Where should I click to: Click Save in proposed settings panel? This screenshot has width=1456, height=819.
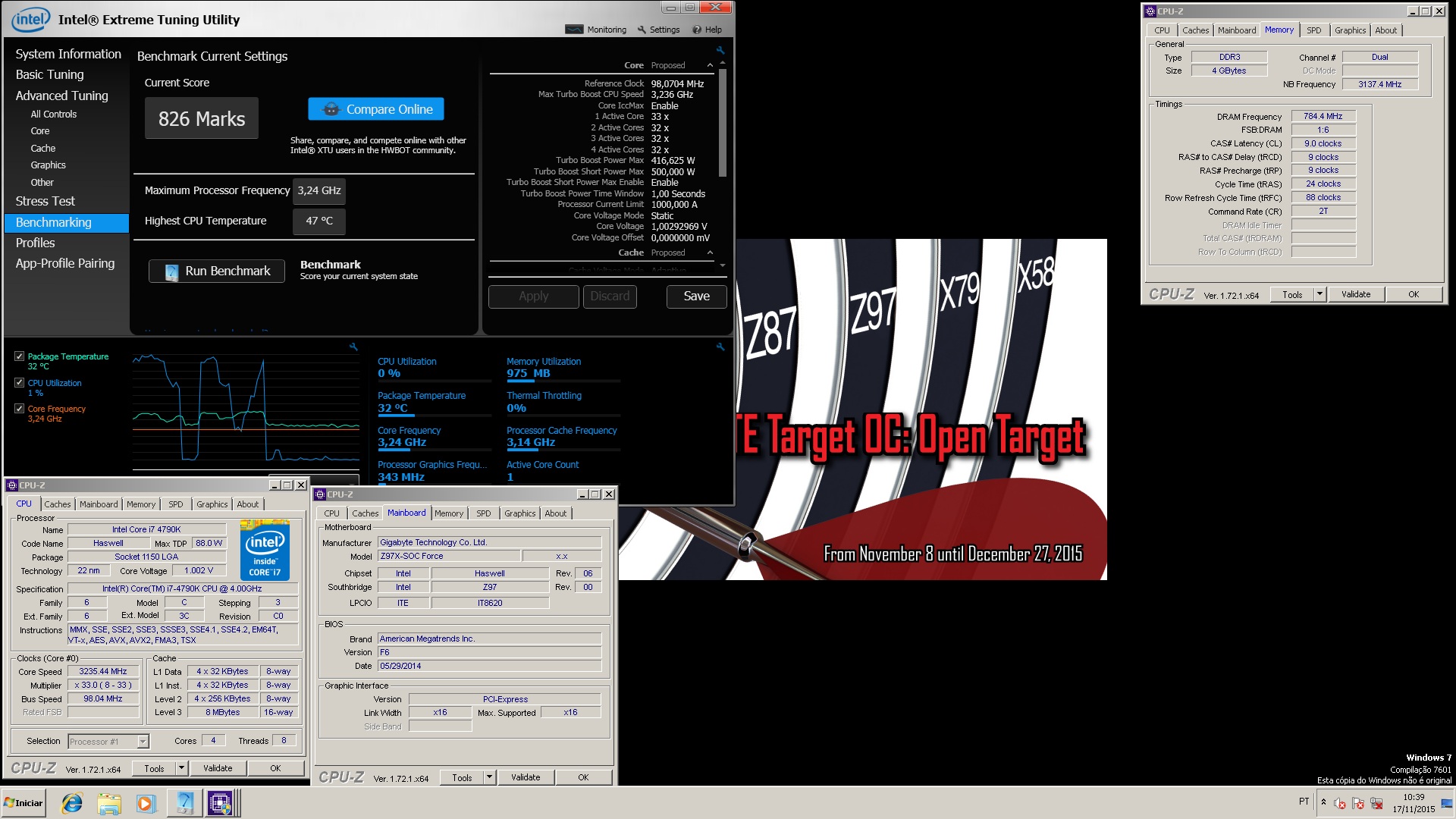[x=697, y=297]
